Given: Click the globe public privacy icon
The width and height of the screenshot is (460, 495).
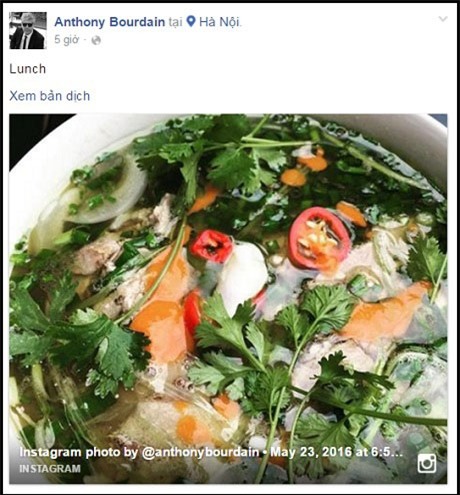Looking at the screenshot, I should point(96,40).
